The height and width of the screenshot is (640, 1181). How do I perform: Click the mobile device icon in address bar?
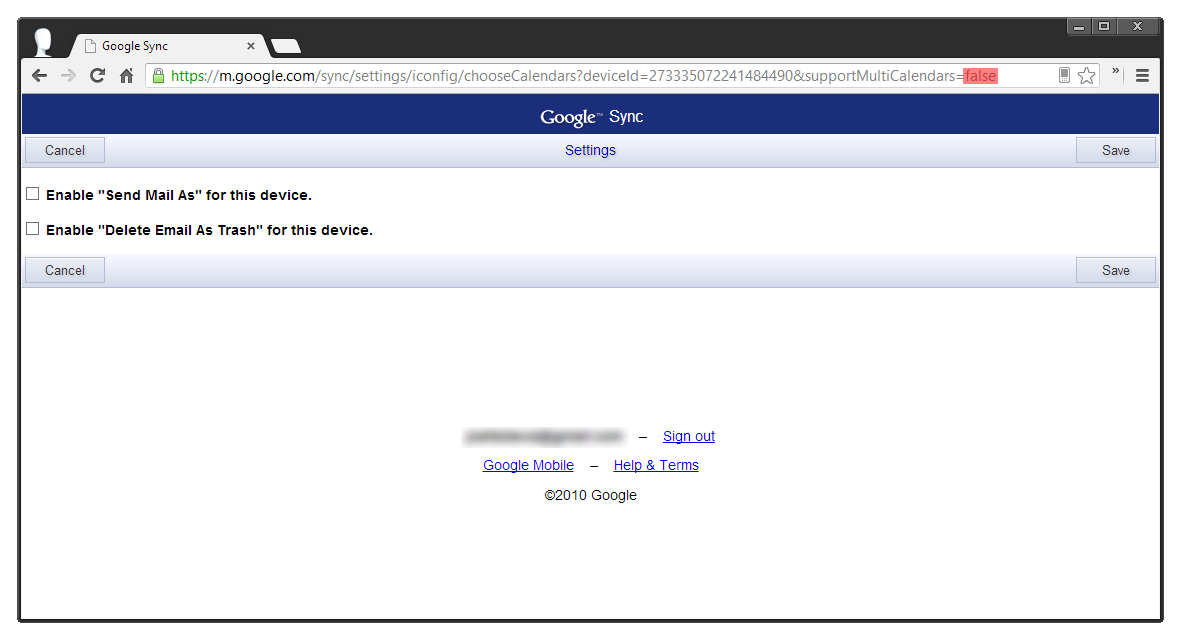tap(1064, 76)
